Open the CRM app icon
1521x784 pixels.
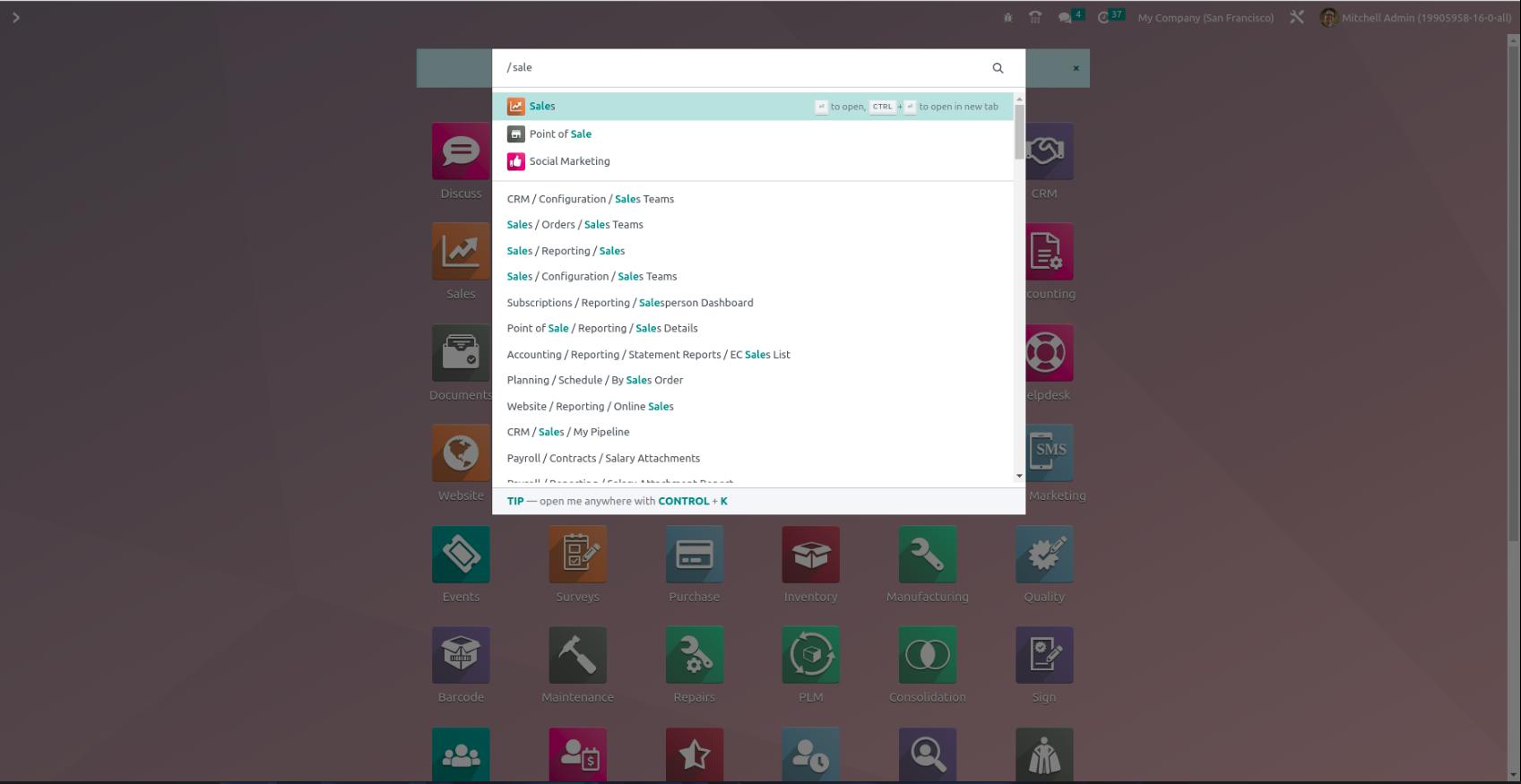pos(1050,151)
